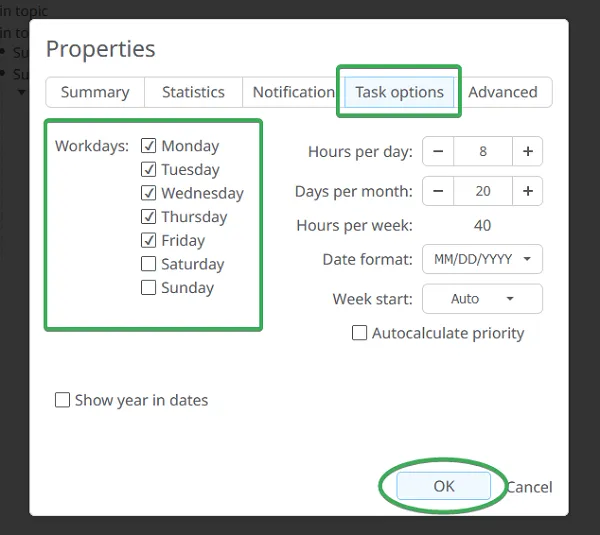Tick the Sunday workday checkbox
Viewport: 600px width, 535px height.
pos(149,288)
